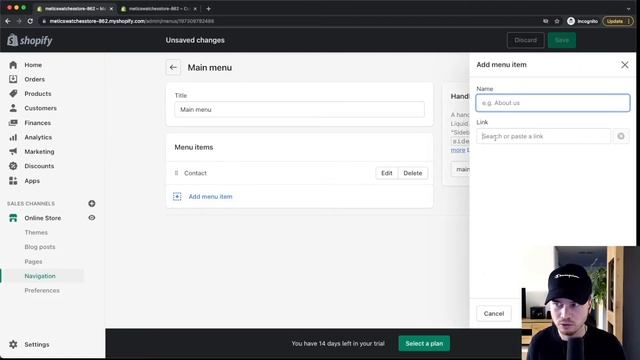Image resolution: width=640 pixels, height=360 pixels.
Task: Click the Name input field
Action: click(553, 103)
